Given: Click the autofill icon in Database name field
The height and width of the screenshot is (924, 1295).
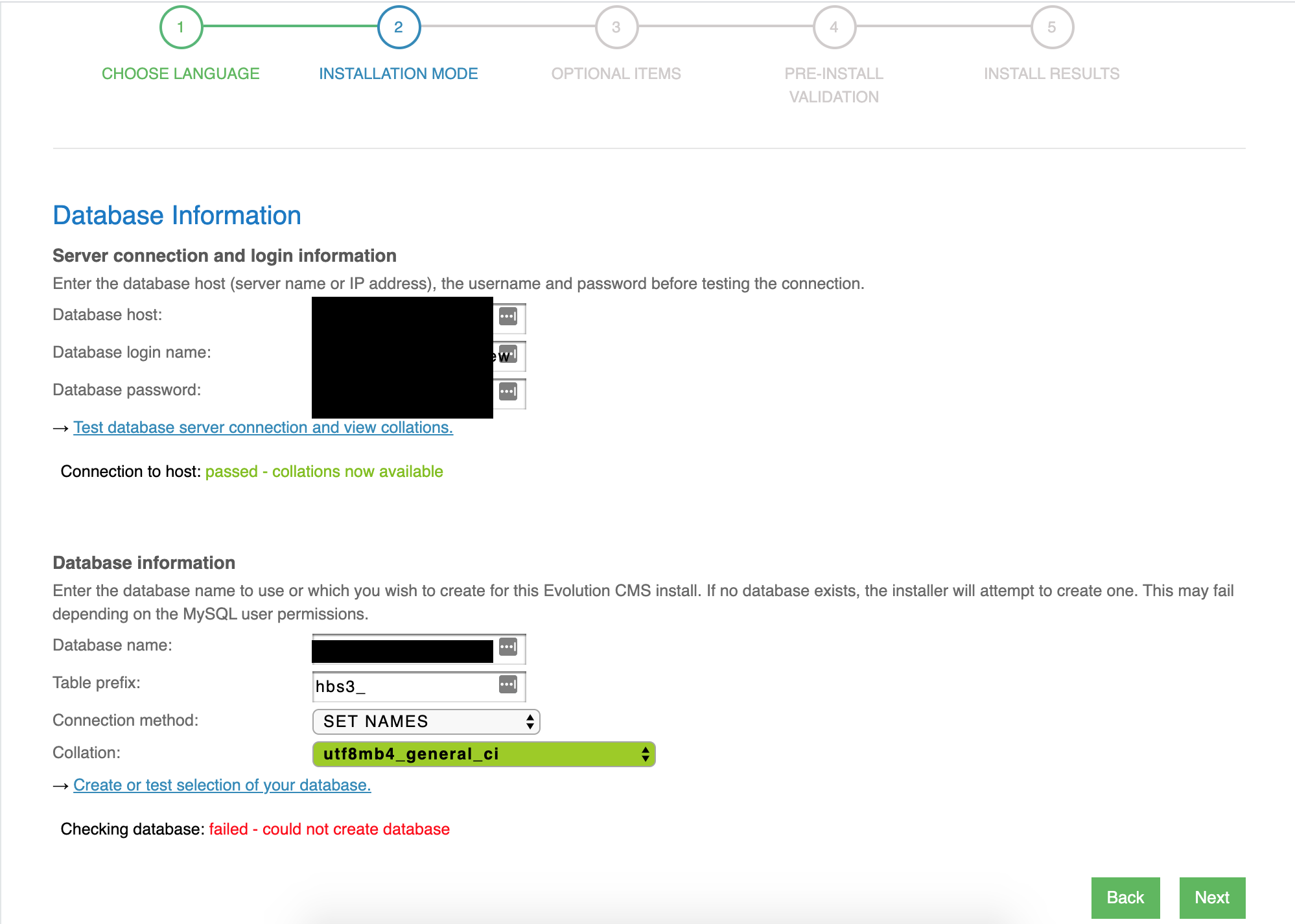Looking at the screenshot, I should click(x=508, y=647).
